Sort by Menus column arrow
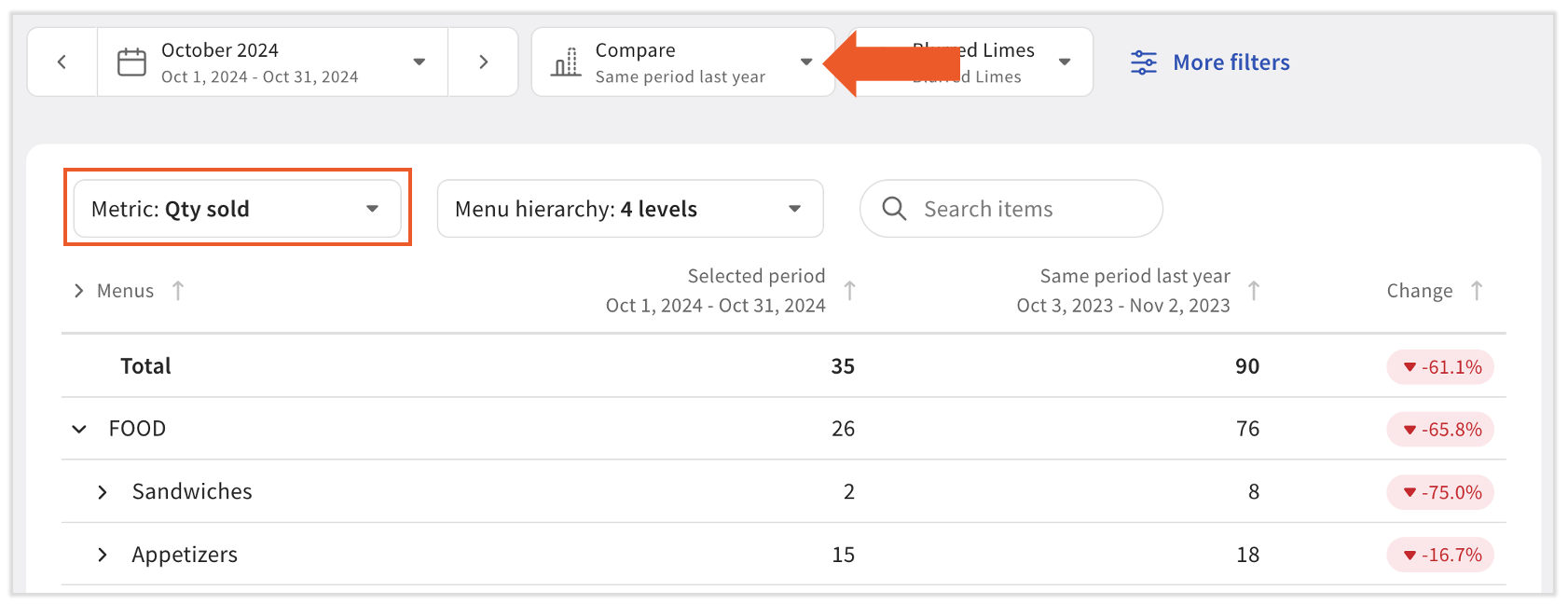The width and height of the screenshot is (1568, 604). click(178, 291)
